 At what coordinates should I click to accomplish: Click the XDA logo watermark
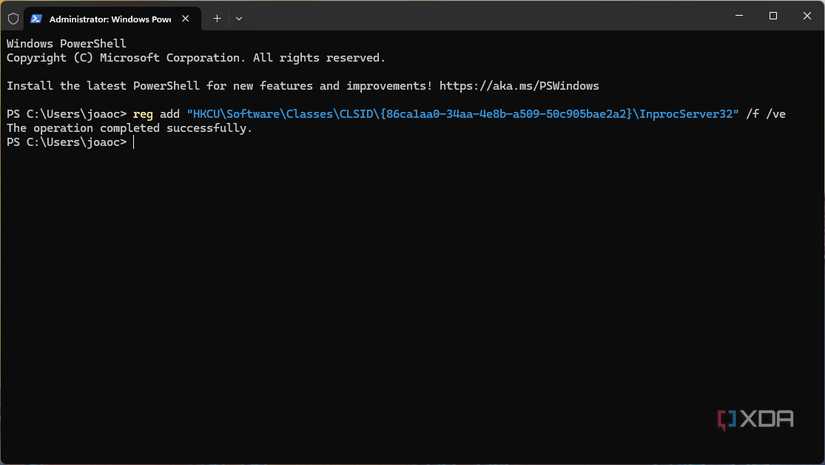coord(756,420)
